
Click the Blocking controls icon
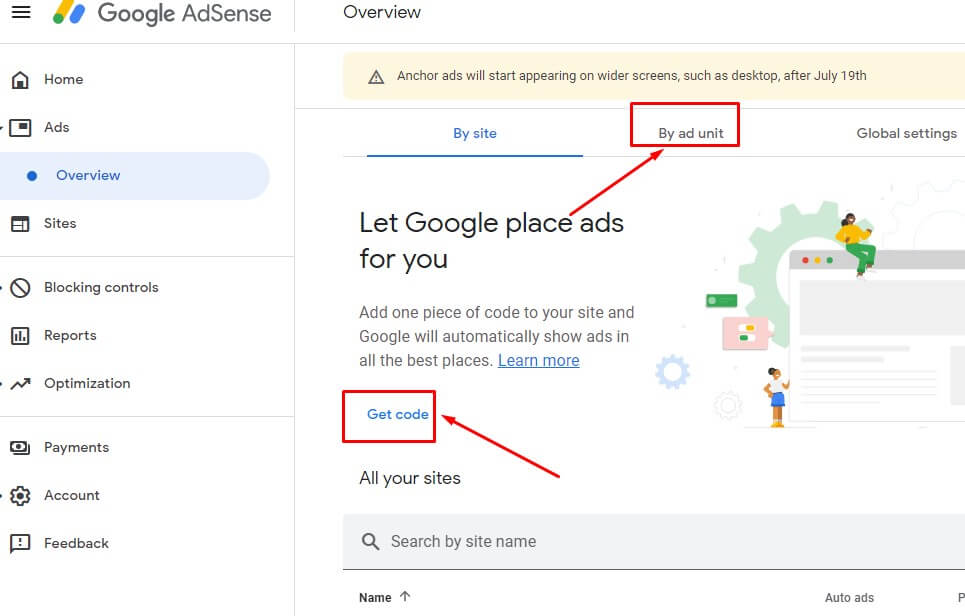(20, 287)
